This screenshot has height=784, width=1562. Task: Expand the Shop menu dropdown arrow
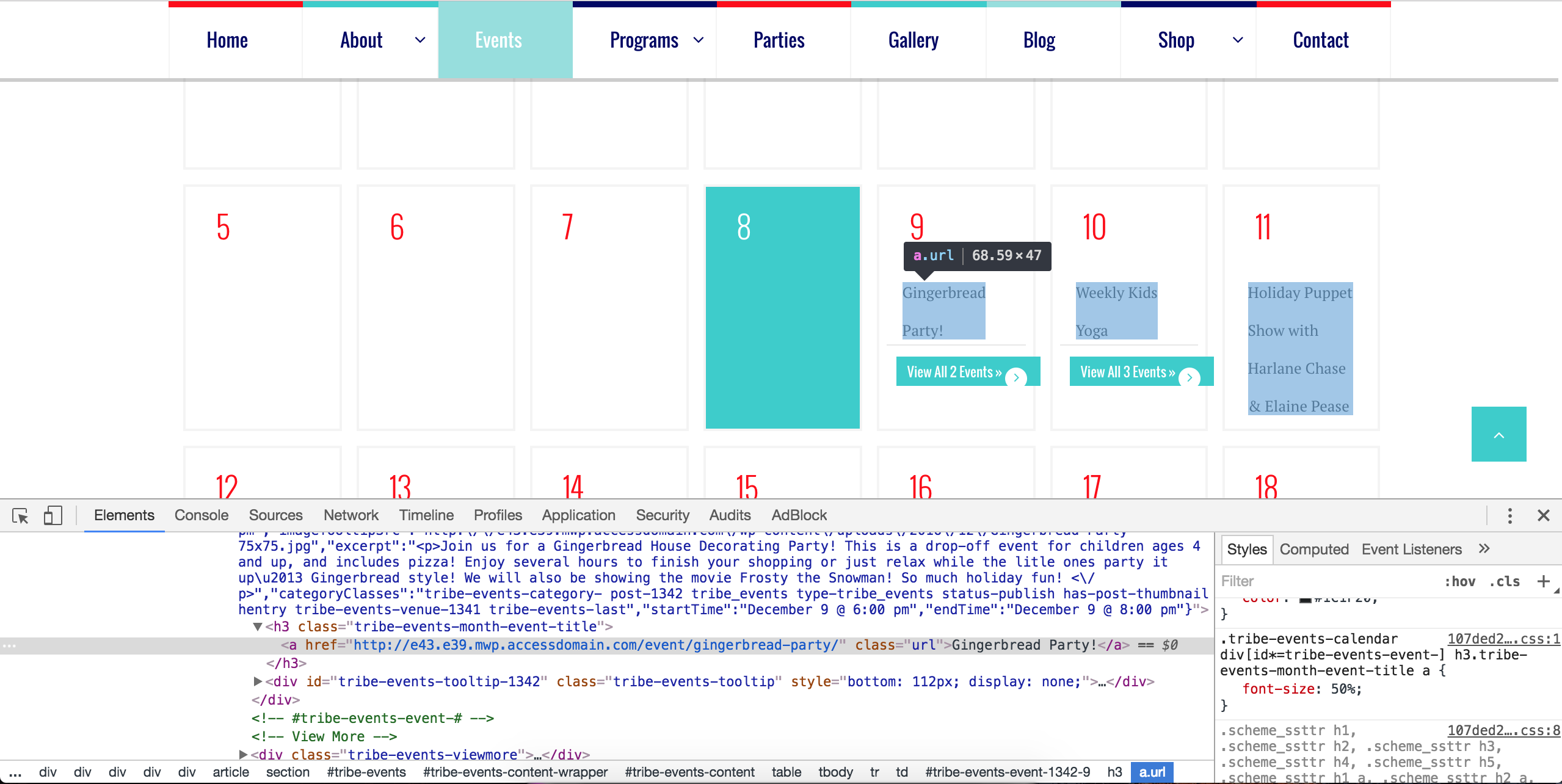click(x=1238, y=40)
